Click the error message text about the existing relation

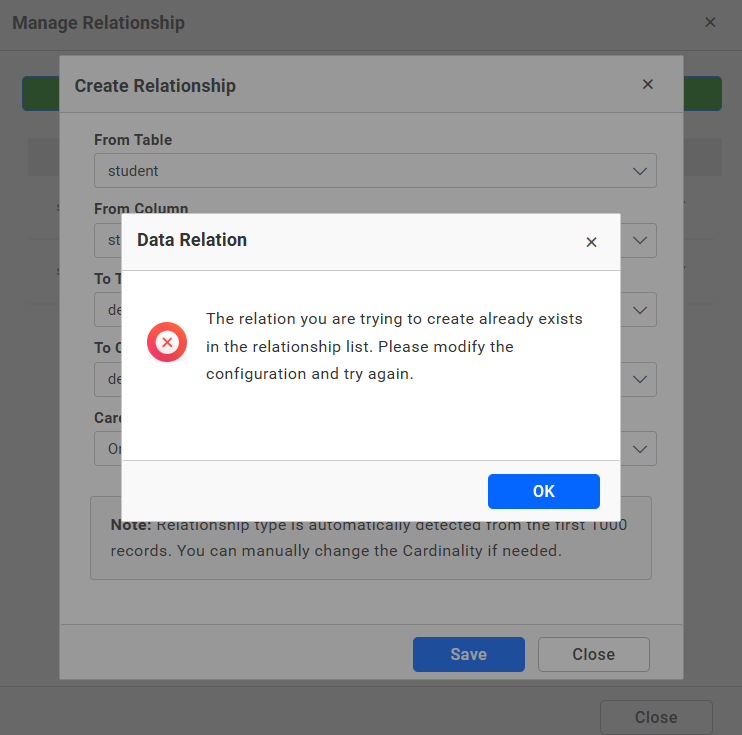point(394,346)
